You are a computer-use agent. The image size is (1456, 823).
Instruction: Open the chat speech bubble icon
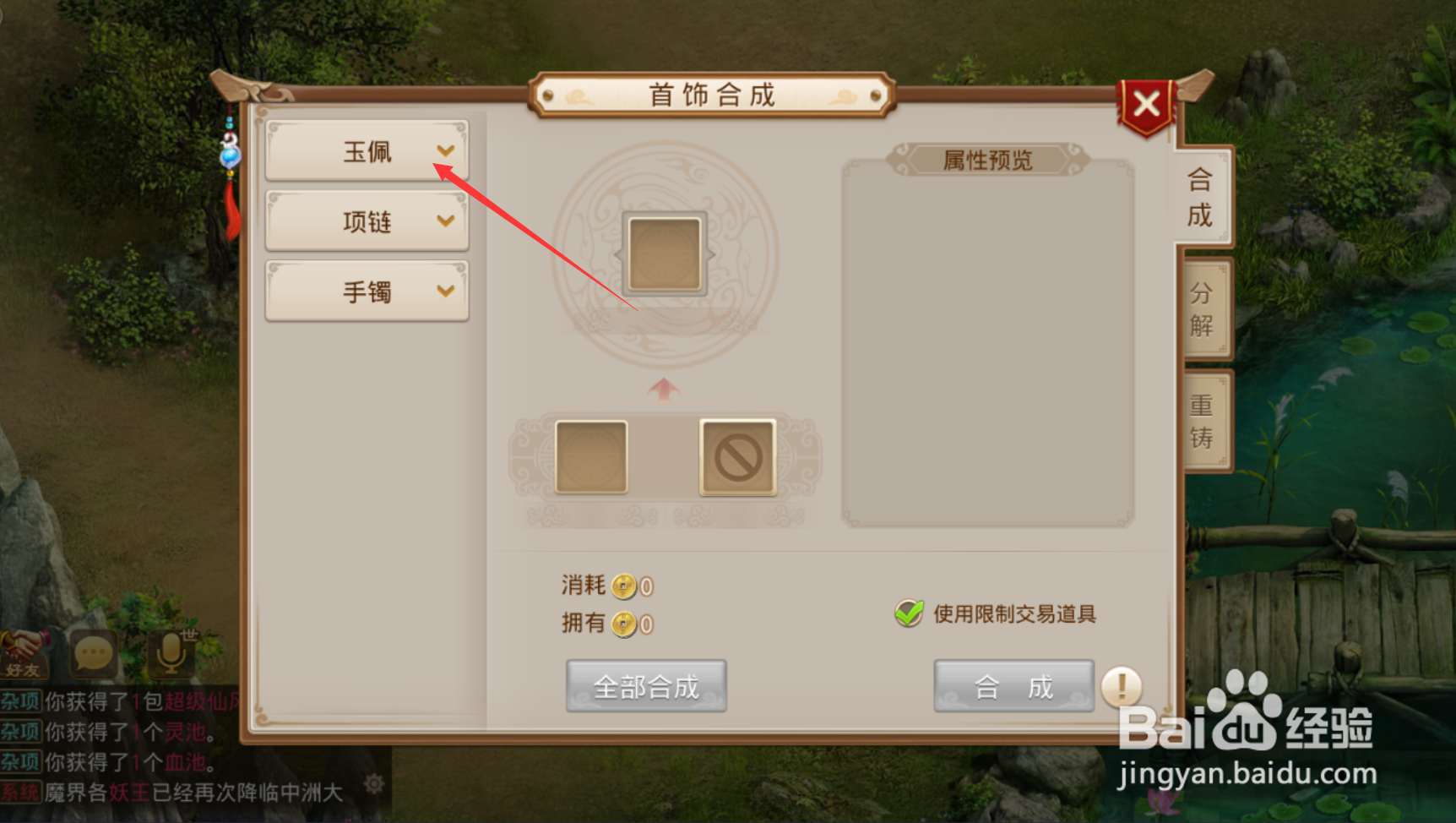[x=93, y=653]
